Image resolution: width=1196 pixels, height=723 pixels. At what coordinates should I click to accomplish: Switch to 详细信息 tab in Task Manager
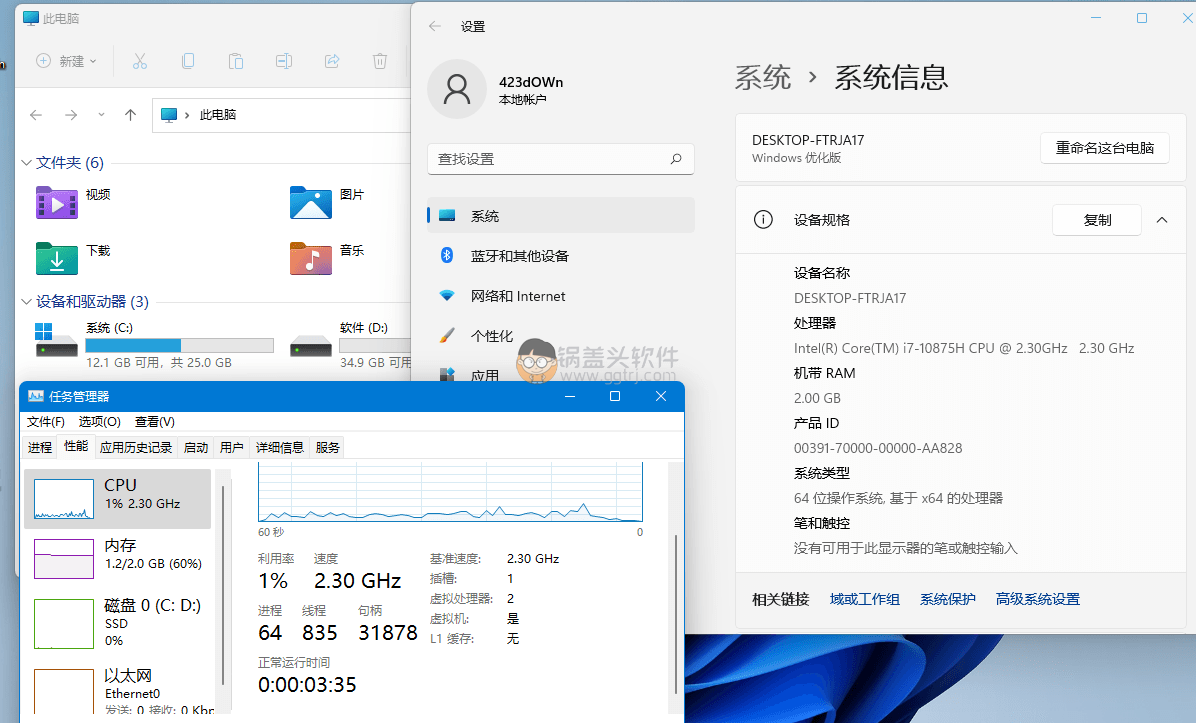[x=280, y=447]
